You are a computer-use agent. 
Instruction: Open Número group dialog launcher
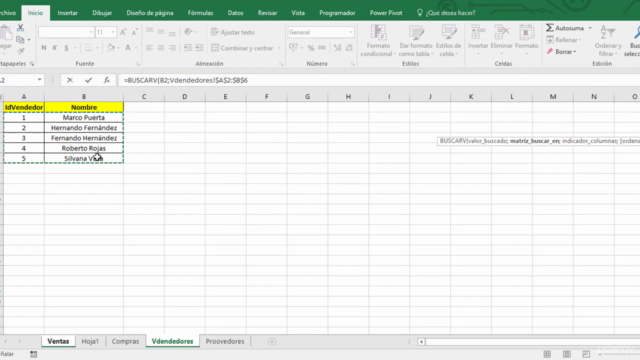(x=353, y=64)
